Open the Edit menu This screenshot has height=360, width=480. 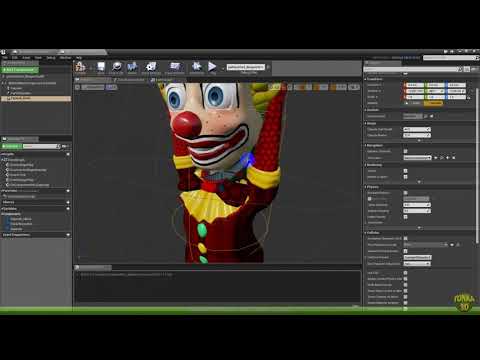[15, 58]
